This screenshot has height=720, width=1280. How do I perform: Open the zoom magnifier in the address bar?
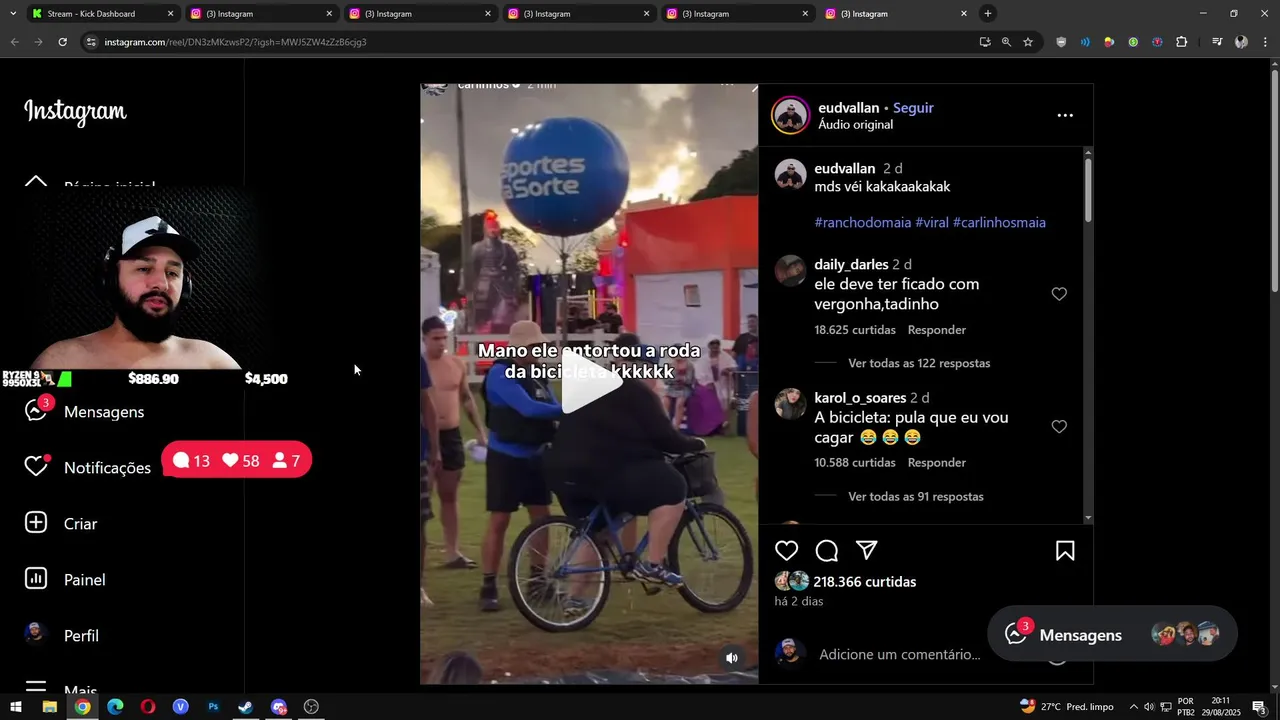(1006, 42)
